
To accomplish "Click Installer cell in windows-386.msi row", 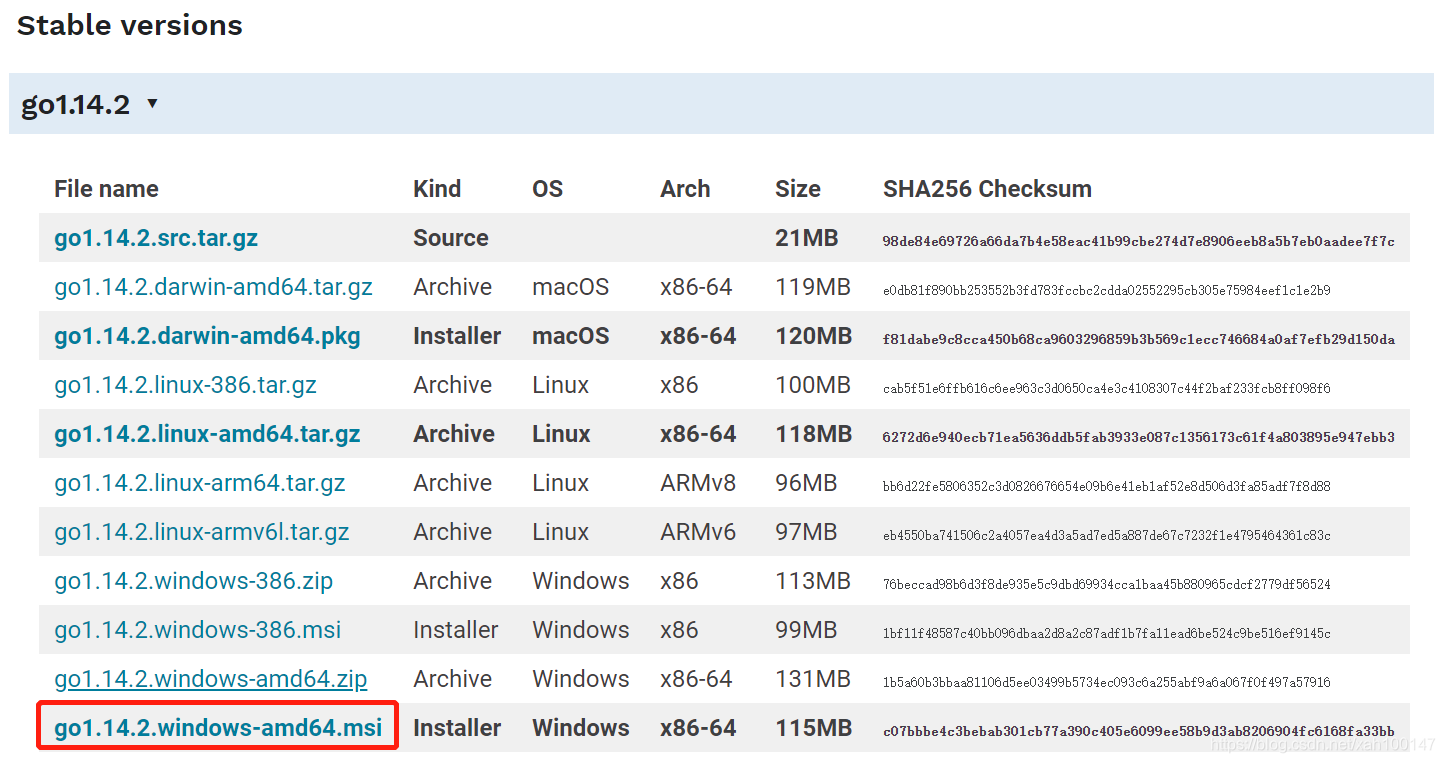I will (456, 630).
